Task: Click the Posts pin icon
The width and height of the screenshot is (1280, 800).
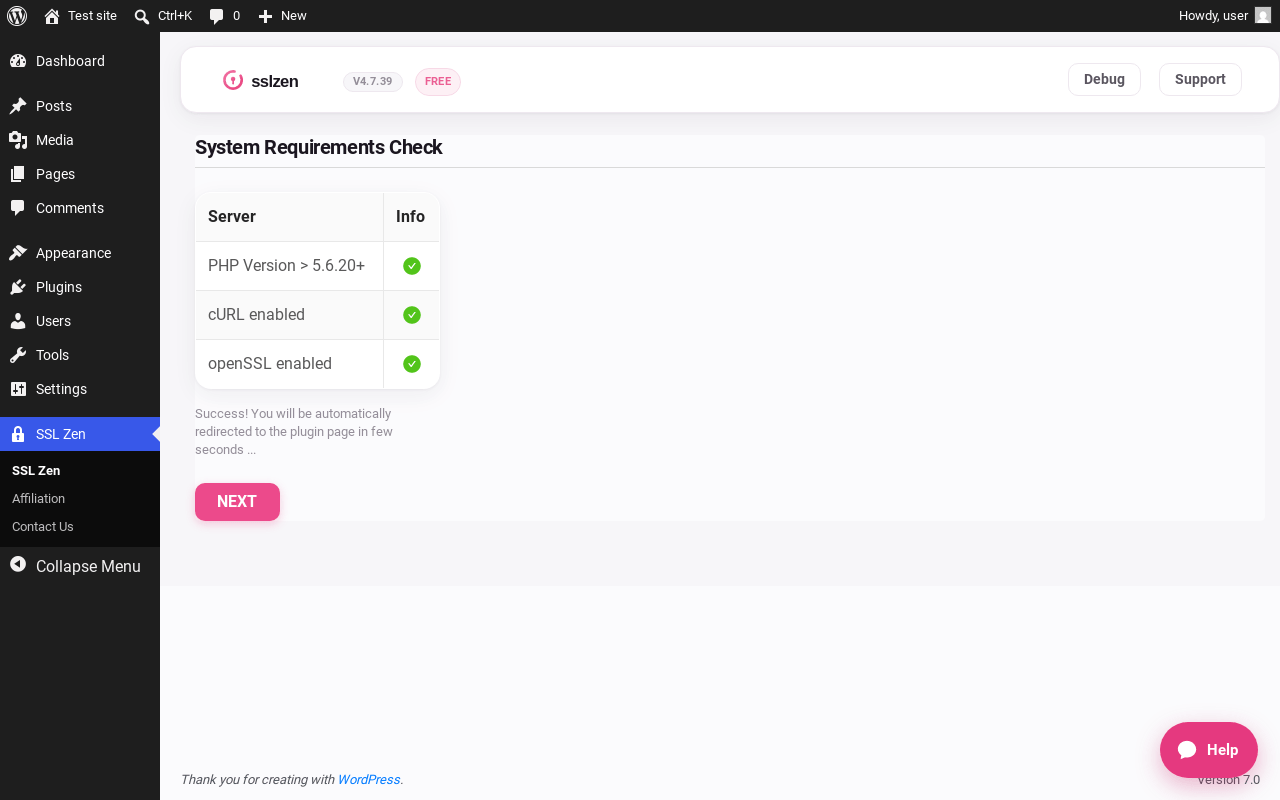Action: [18, 106]
